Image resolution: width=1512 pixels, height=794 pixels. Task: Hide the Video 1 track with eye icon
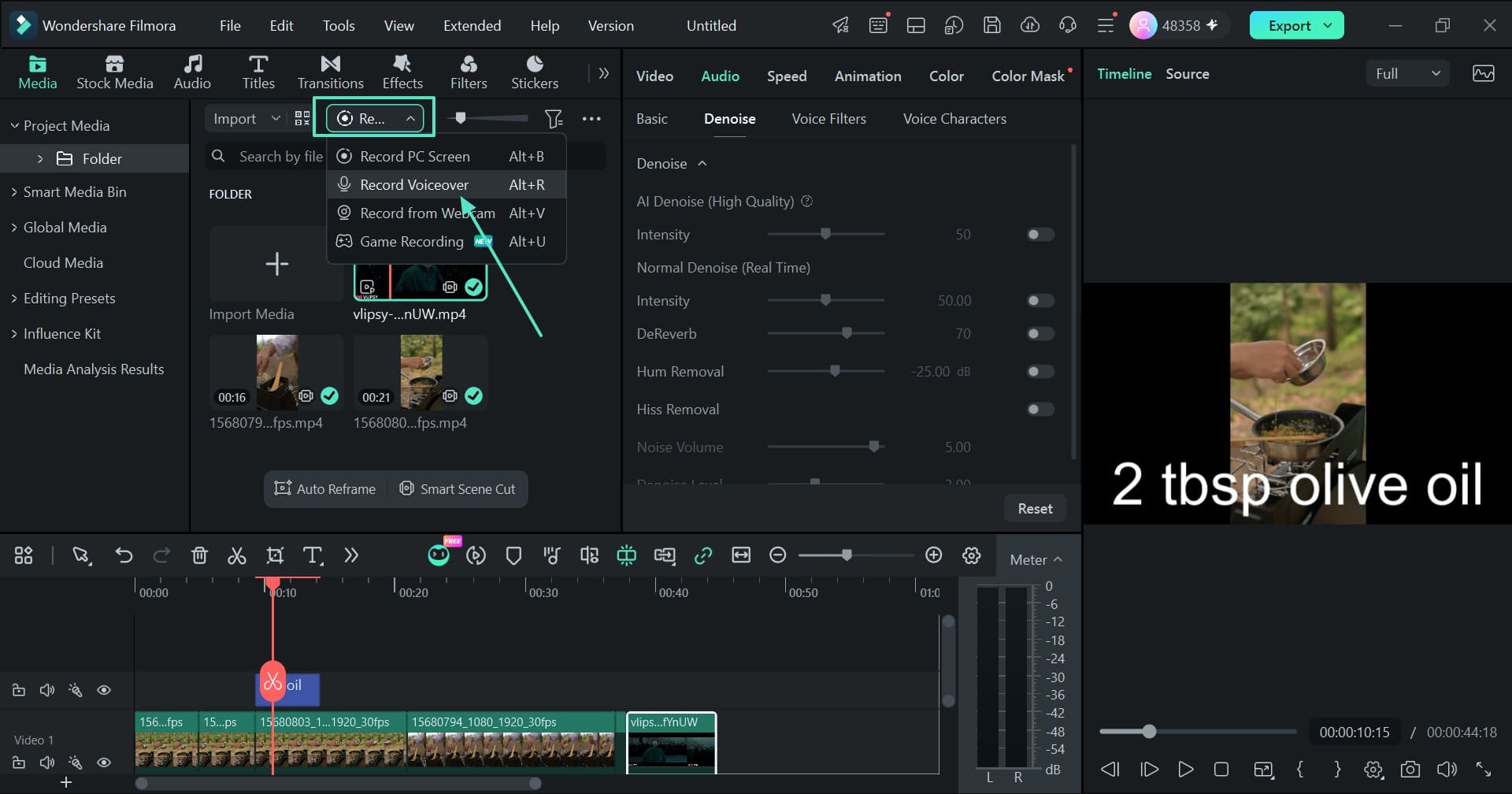[x=103, y=762]
